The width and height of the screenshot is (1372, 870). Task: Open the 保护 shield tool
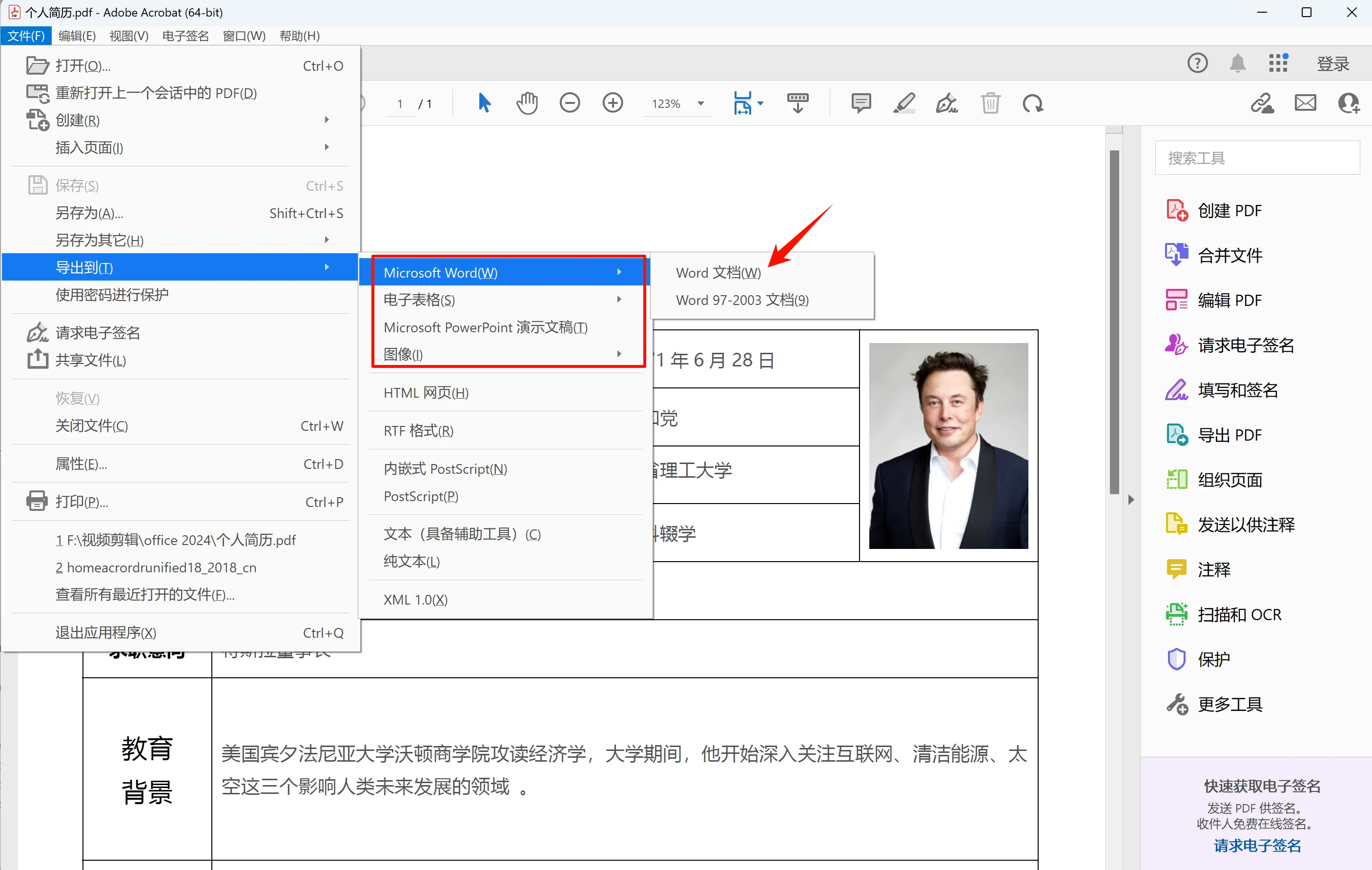(1198, 660)
